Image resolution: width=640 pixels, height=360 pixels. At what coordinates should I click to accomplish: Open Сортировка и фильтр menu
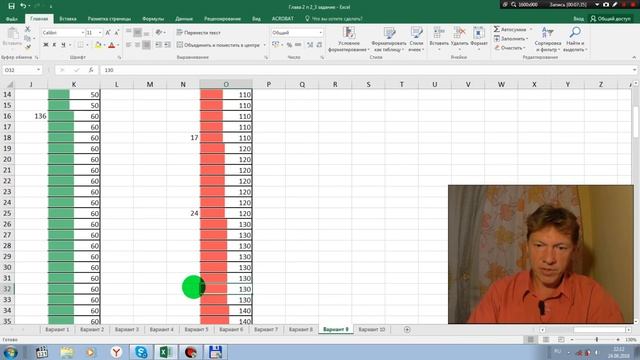coord(548,40)
